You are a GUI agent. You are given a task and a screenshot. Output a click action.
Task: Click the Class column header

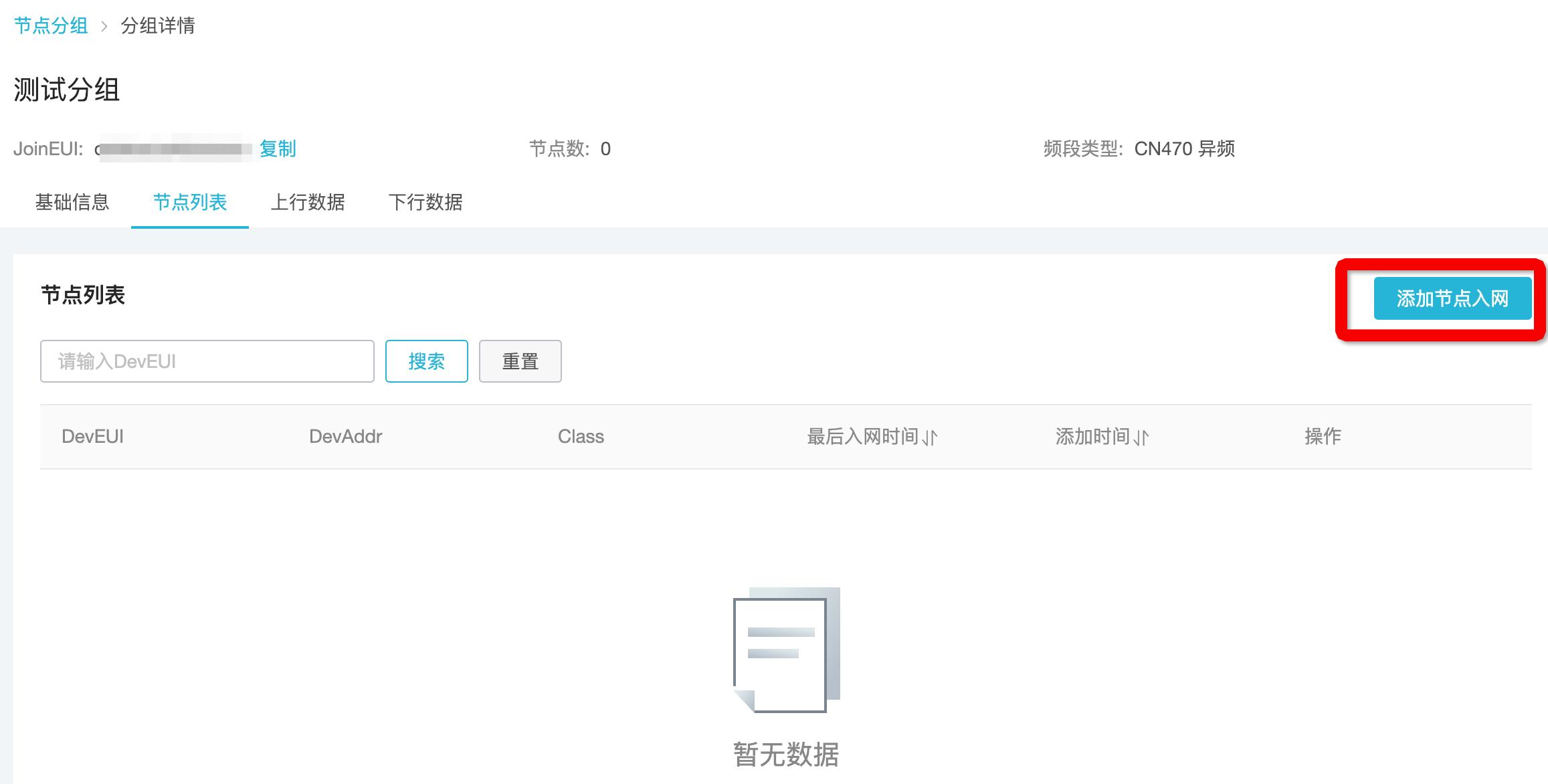point(581,436)
